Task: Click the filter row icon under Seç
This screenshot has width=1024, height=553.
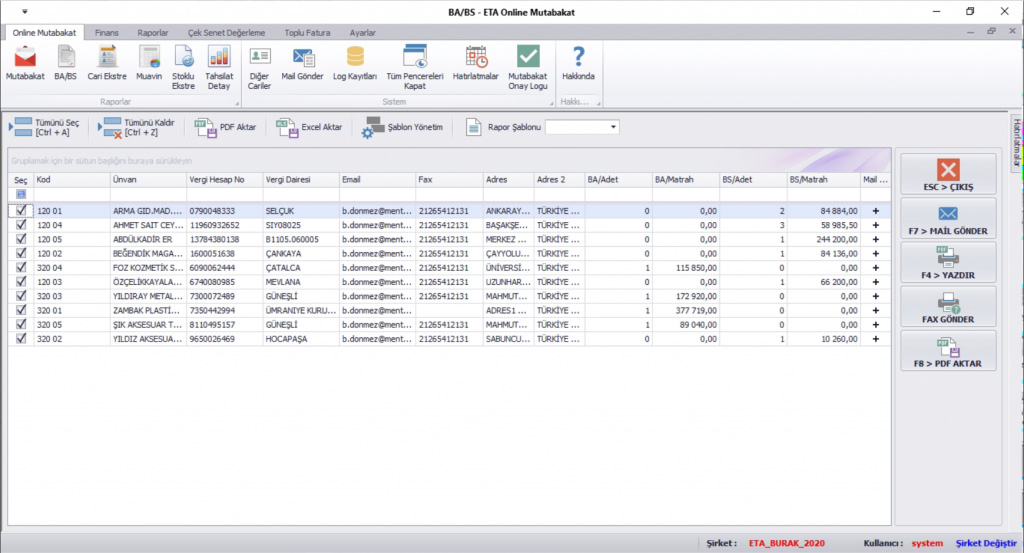Action: [x=21, y=194]
